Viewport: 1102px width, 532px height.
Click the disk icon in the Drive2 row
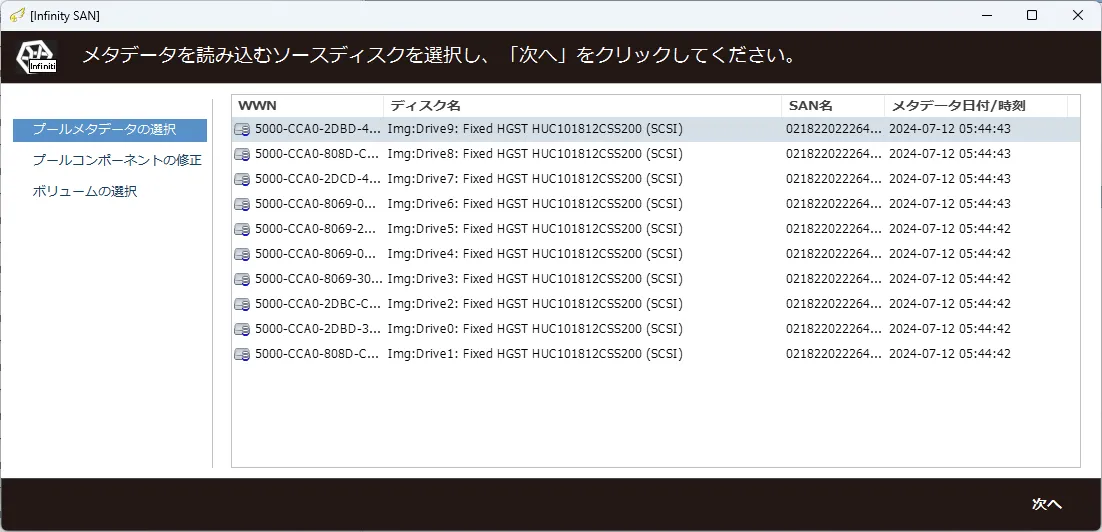click(242, 304)
